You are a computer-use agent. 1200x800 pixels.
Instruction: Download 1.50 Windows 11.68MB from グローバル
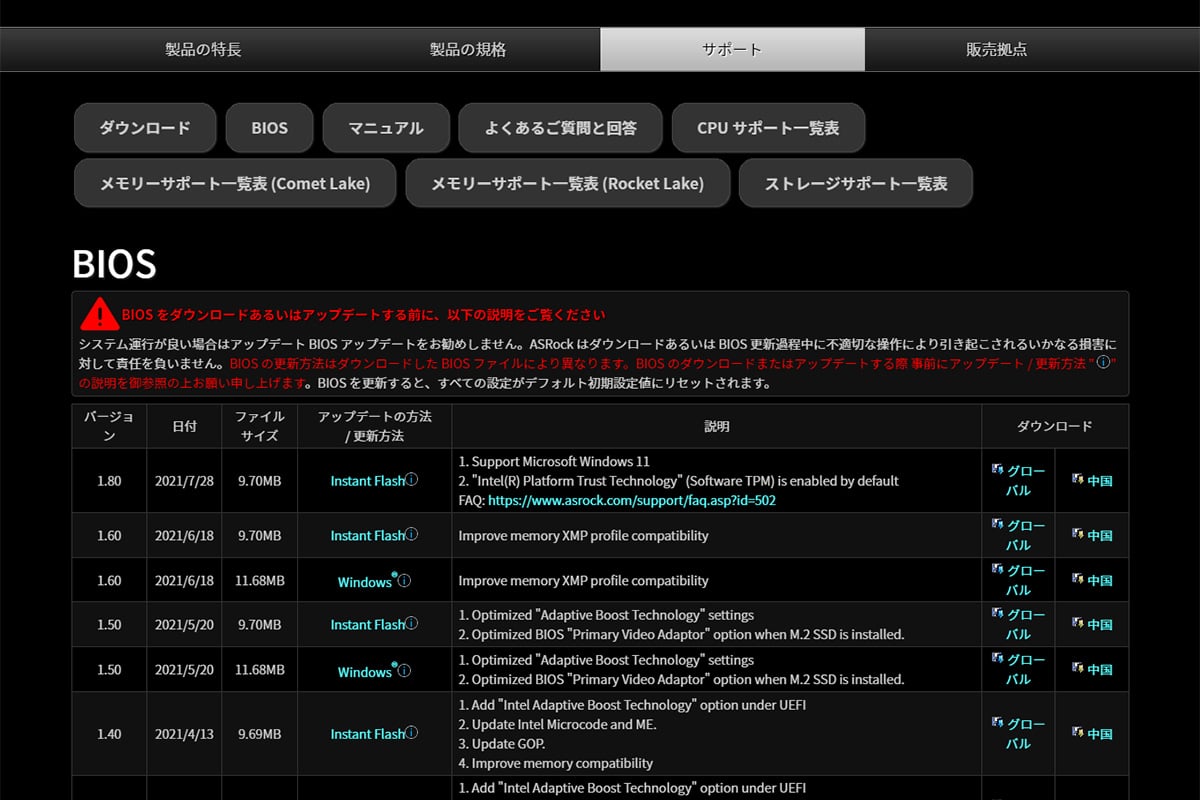(x=1018, y=669)
